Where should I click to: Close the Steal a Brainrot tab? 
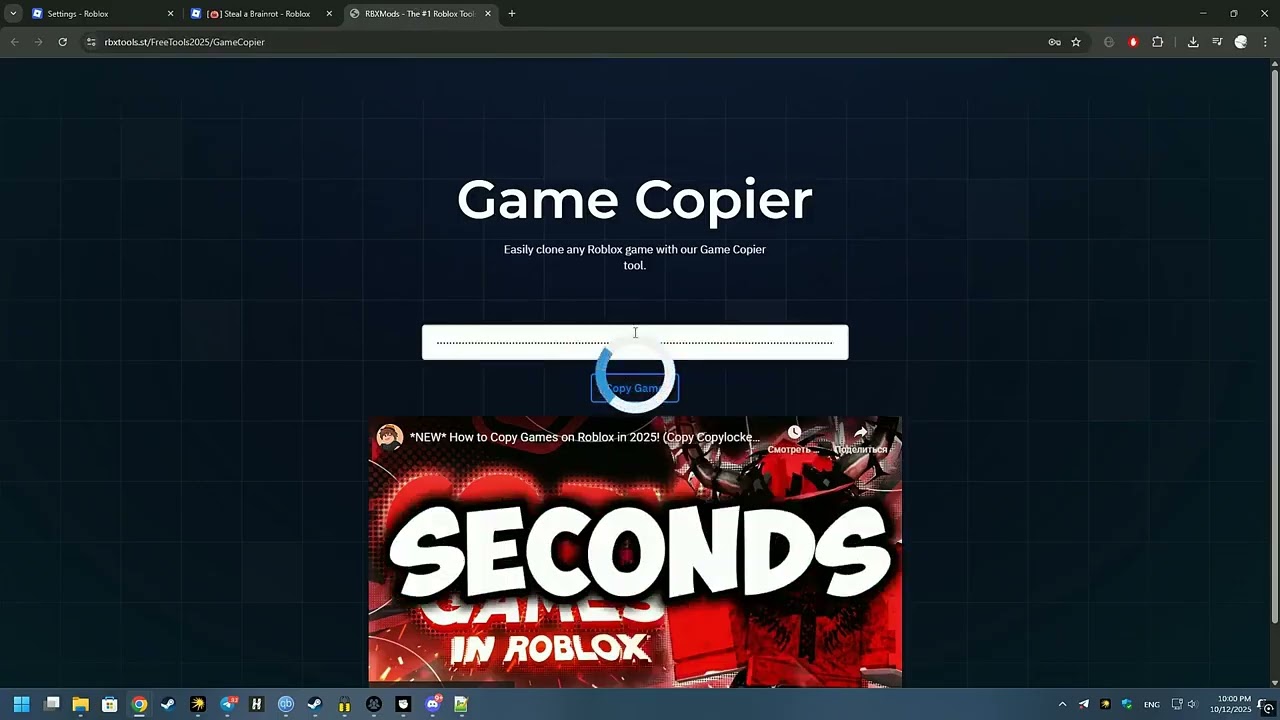point(329,14)
